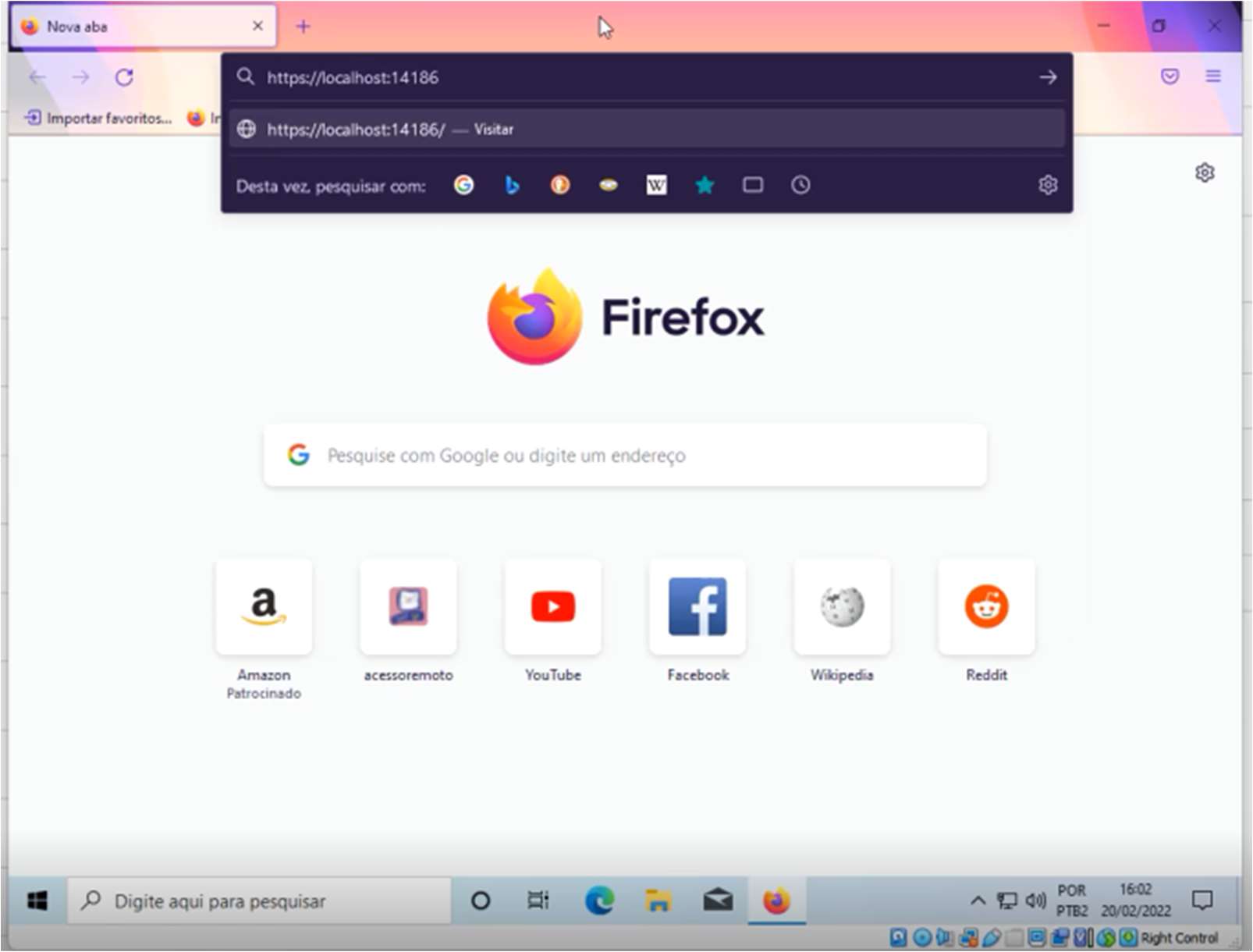Click Right Control label in VirtualBox status bar
Viewport: 1253px width, 952px height.
click(x=1179, y=937)
